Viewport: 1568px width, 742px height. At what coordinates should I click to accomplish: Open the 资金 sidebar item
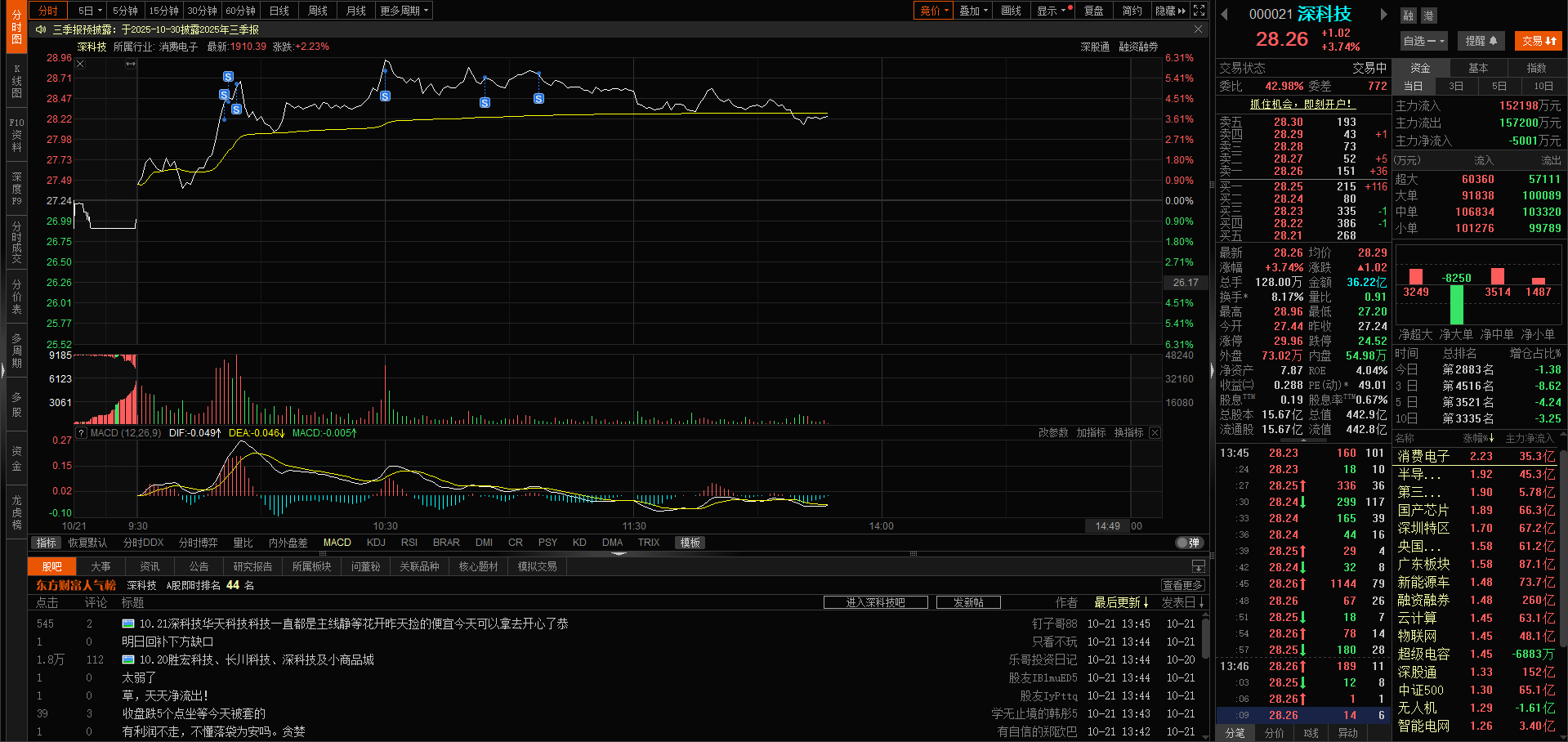click(16, 458)
